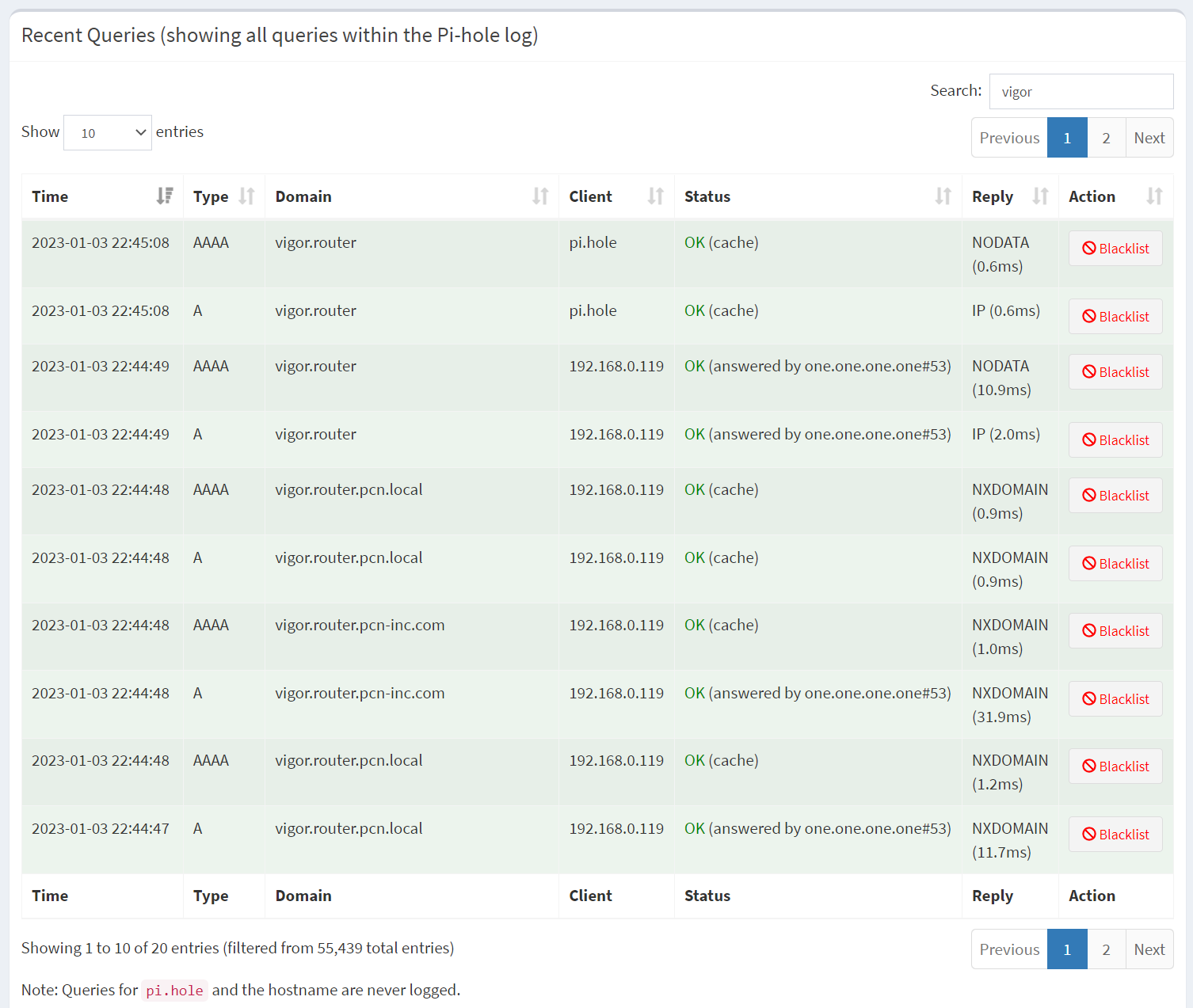Viewport: 1193px width, 1008px height.
Task: Sort by Action column sort icon
Action: pos(1155,196)
